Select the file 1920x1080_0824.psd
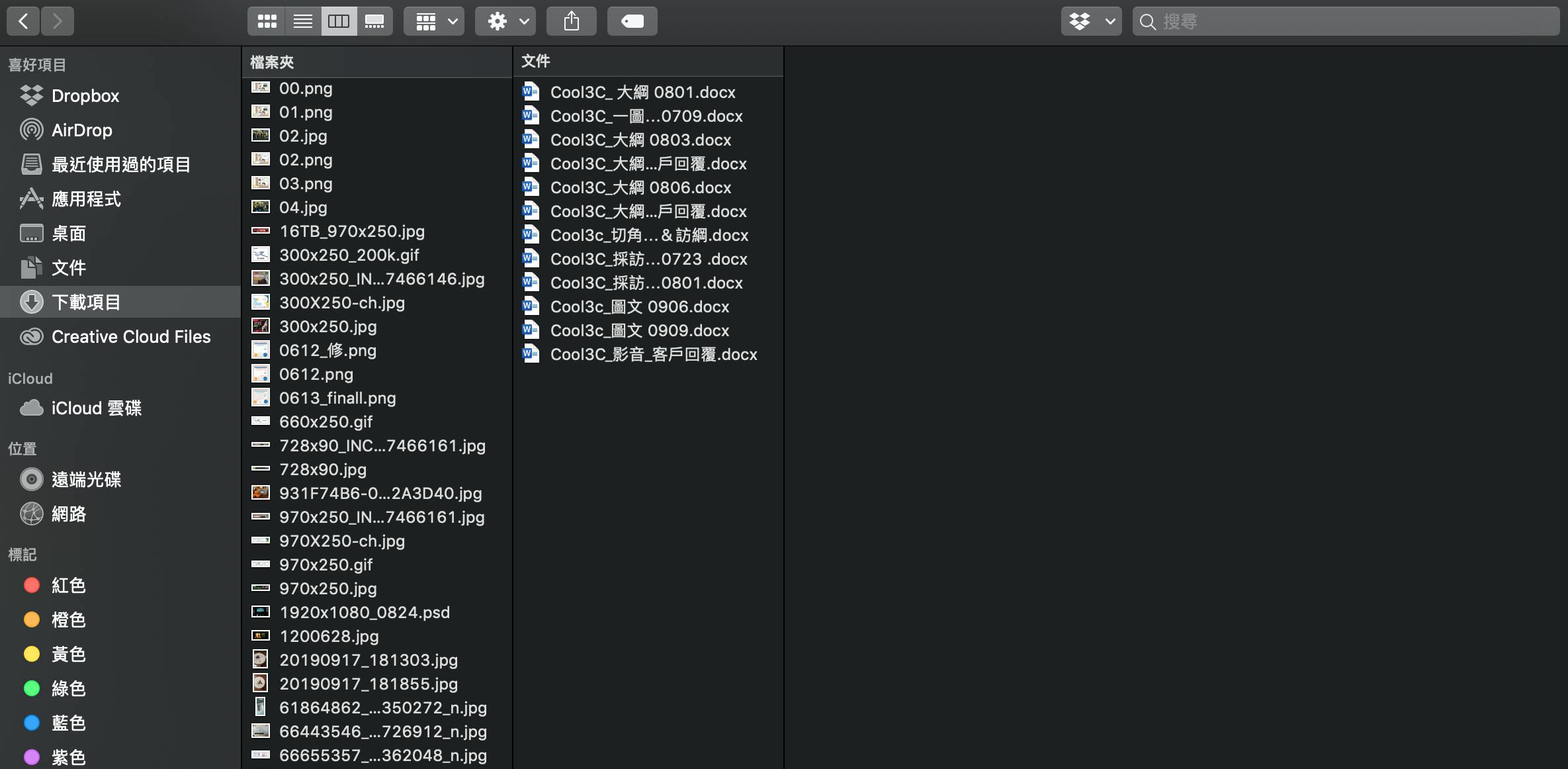The image size is (1568, 769). click(x=364, y=613)
